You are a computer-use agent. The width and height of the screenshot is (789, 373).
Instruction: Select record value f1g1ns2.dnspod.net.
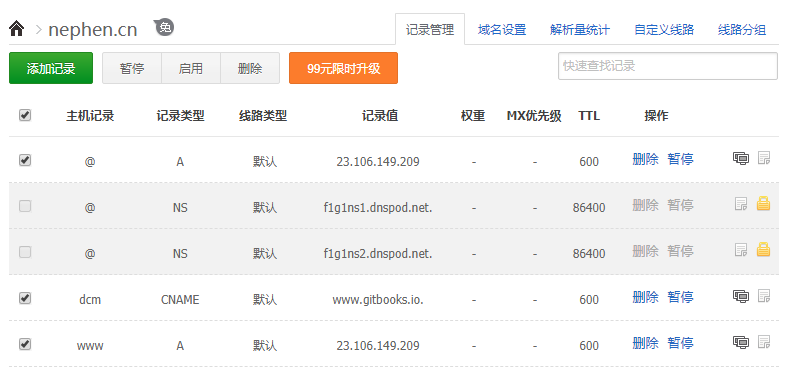coord(378,253)
